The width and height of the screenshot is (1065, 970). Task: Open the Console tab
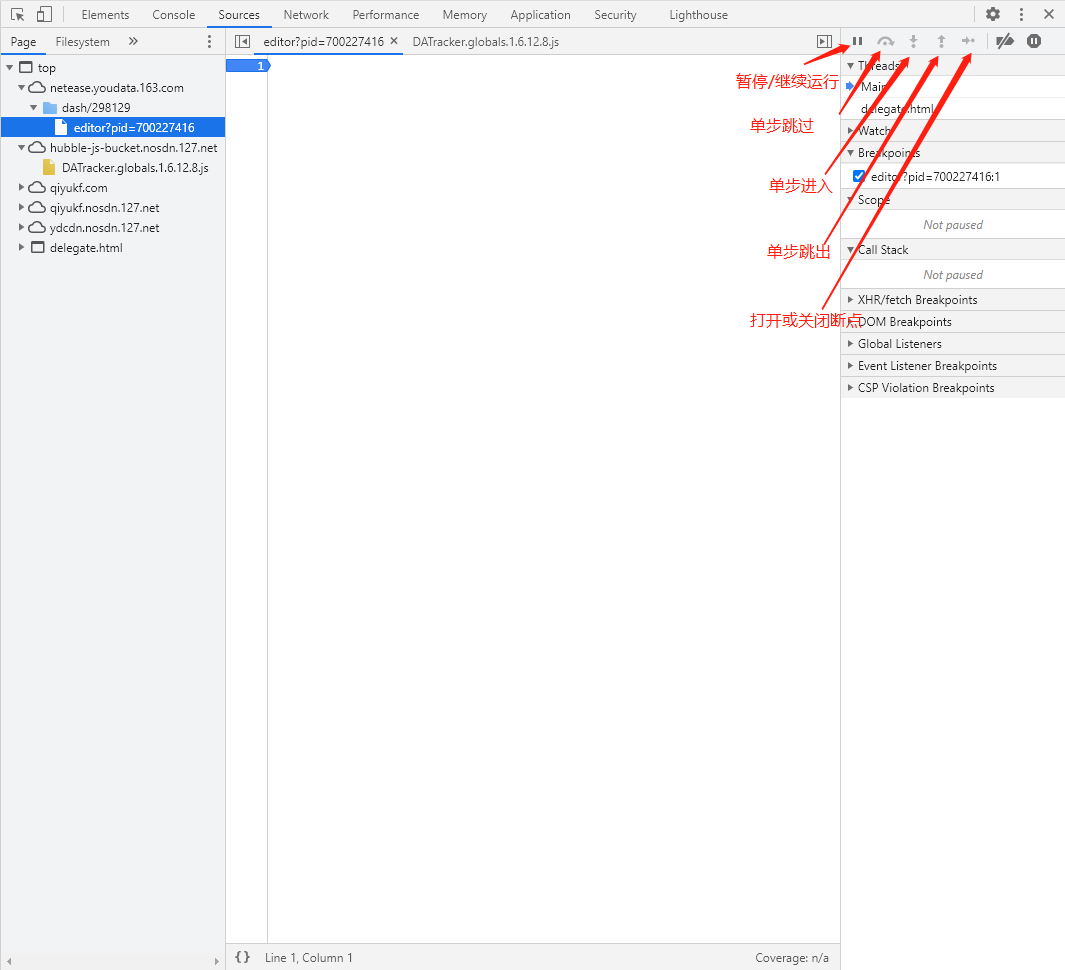tap(173, 15)
